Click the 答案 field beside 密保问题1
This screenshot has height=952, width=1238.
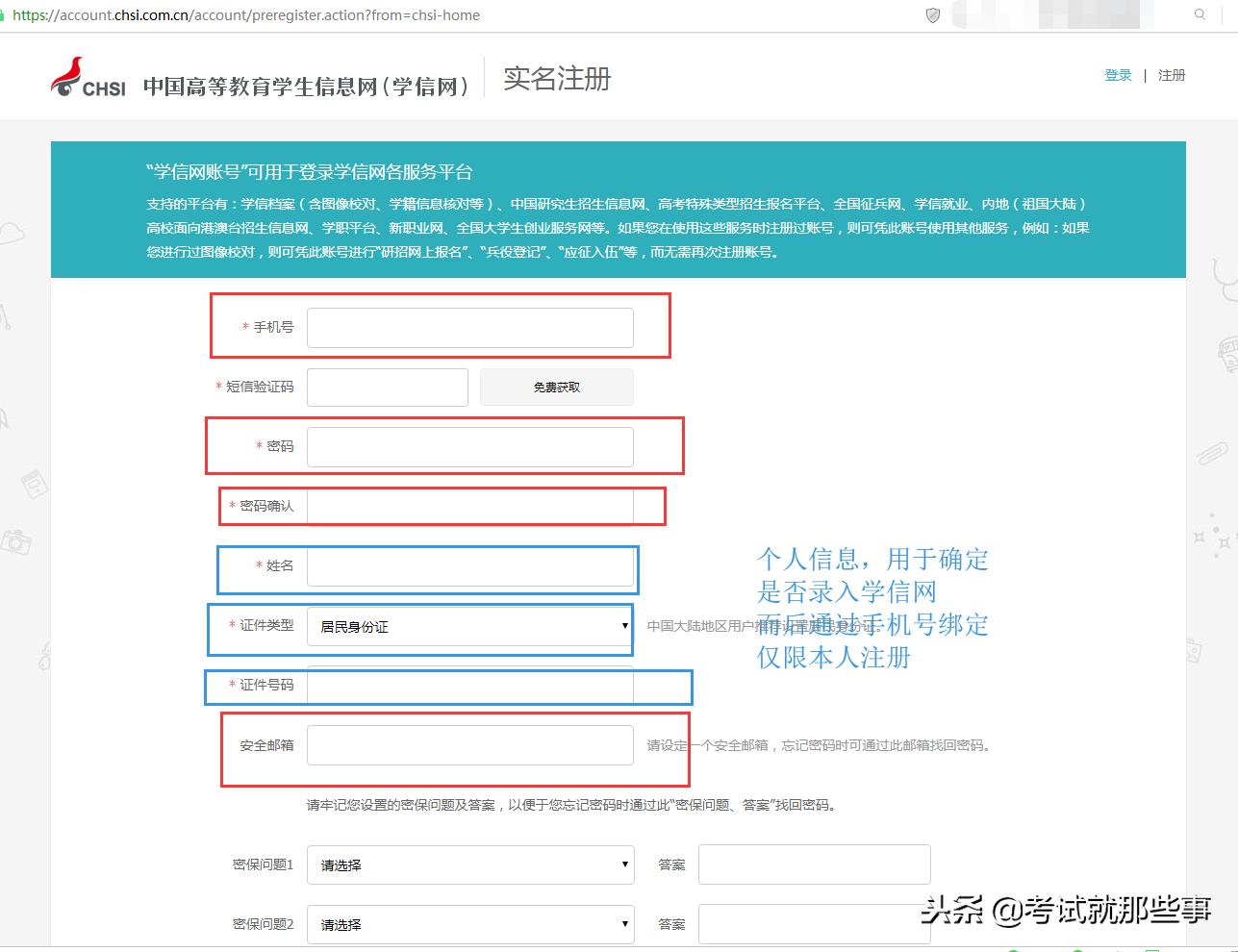click(x=813, y=864)
